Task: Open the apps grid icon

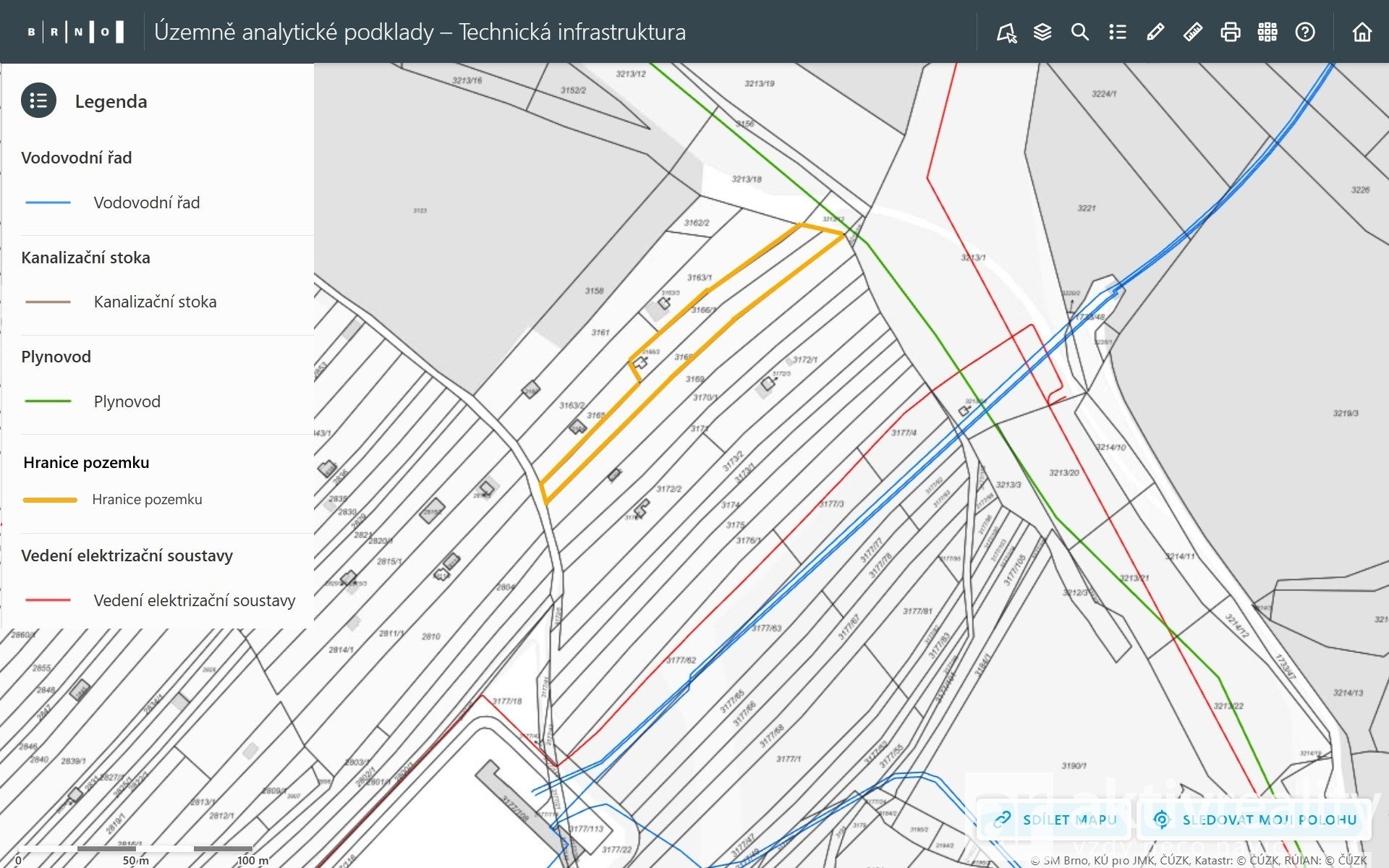Action: [x=1267, y=33]
